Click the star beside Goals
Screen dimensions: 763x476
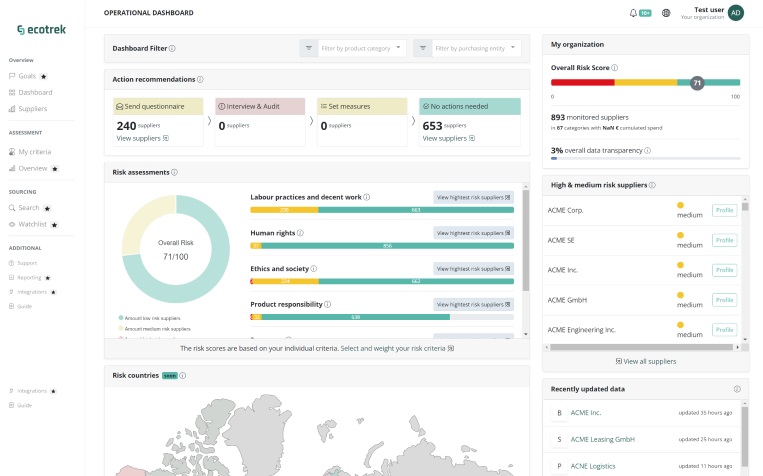43,76
